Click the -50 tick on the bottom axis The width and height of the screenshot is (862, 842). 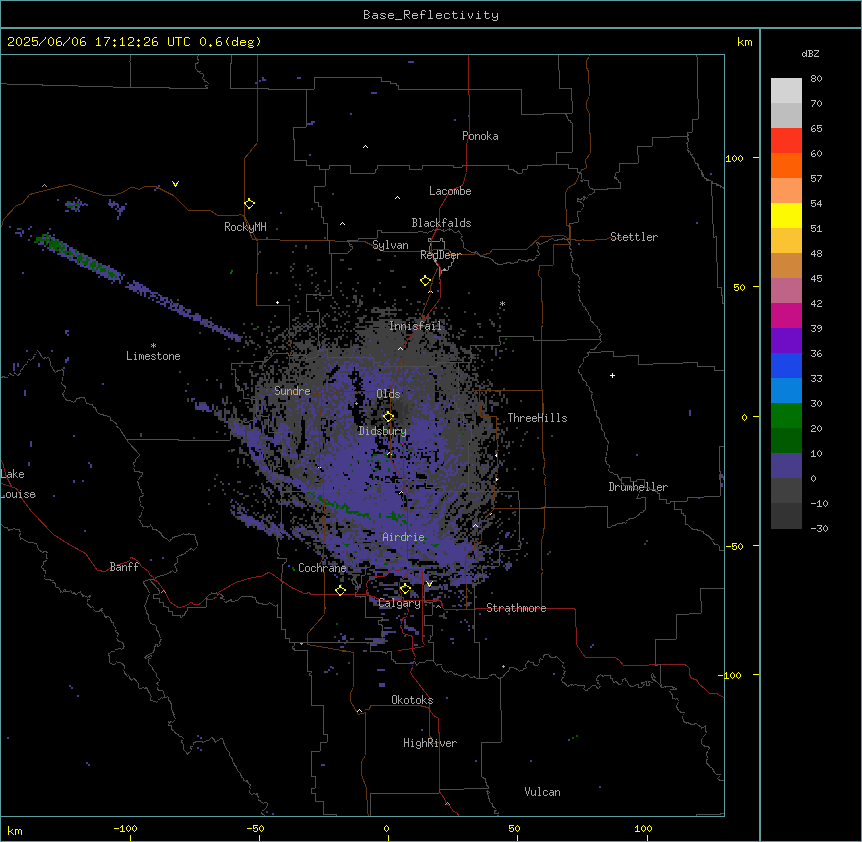click(x=255, y=828)
